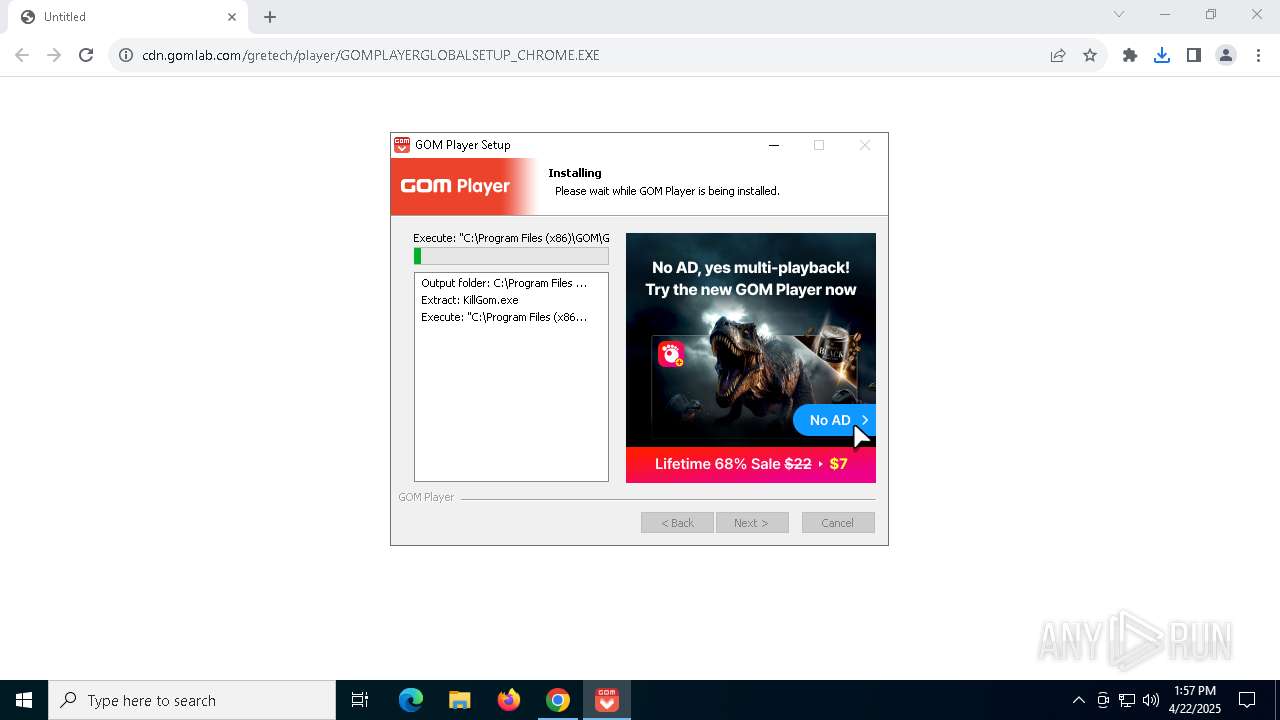Click the No AD button in advertisement
Image resolution: width=1280 pixels, height=720 pixels.
(834, 420)
